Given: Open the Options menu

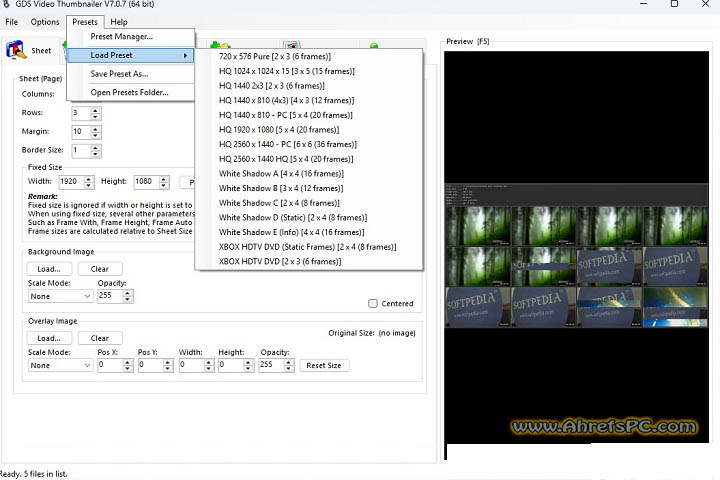Looking at the screenshot, I should [x=45, y=22].
